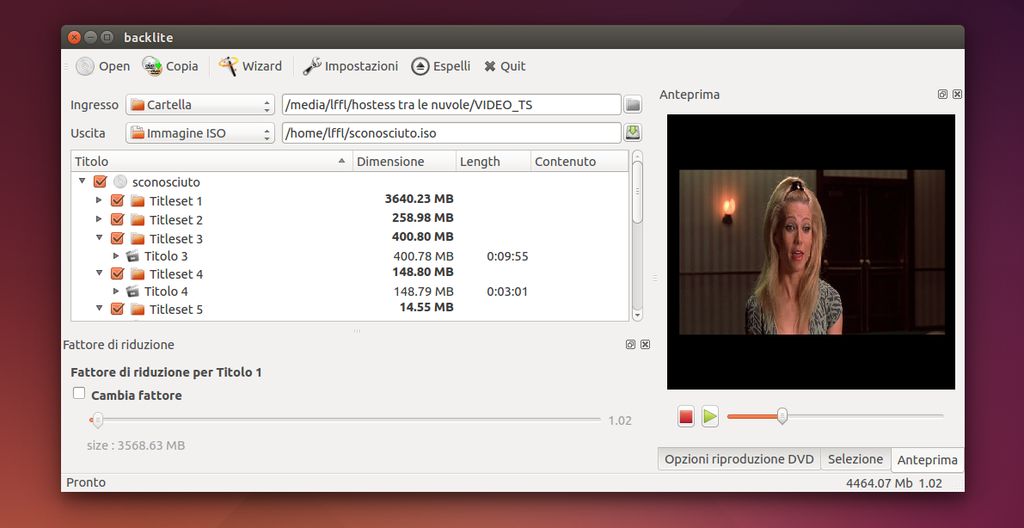The width and height of the screenshot is (1024, 528).
Task: Eject the disc with Espelli
Action: (421, 66)
